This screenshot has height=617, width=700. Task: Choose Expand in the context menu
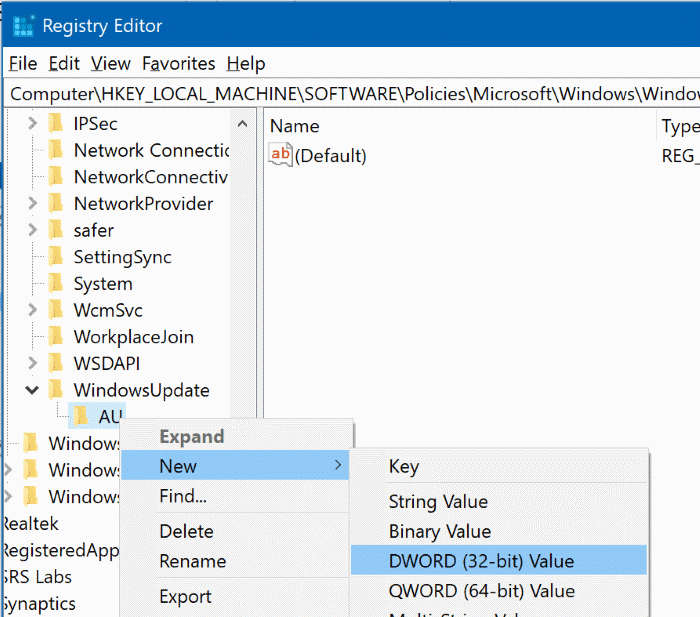point(192,436)
